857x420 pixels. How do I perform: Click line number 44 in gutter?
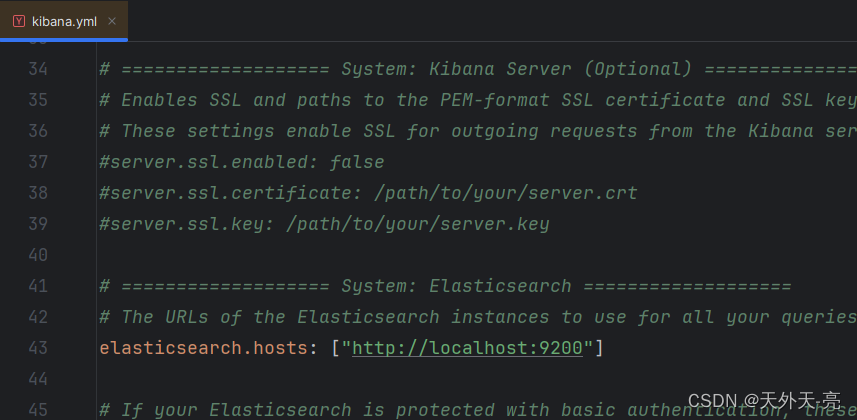38,378
